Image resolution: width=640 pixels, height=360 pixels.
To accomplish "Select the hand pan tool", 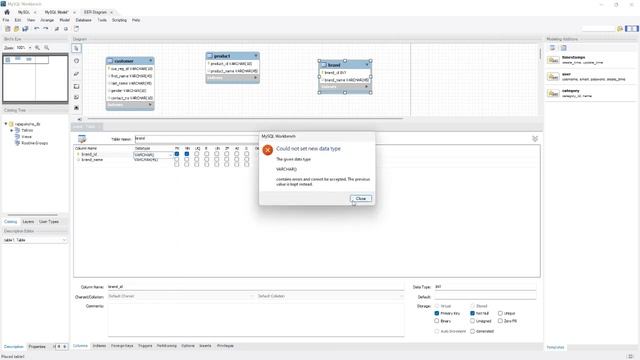I will click(x=76, y=61).
